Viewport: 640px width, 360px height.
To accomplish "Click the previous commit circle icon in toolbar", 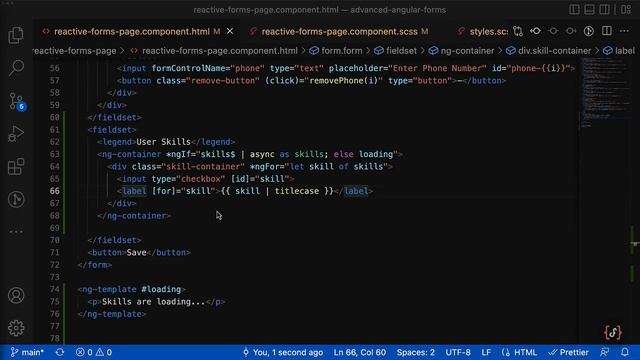I will tap(553, 31).
